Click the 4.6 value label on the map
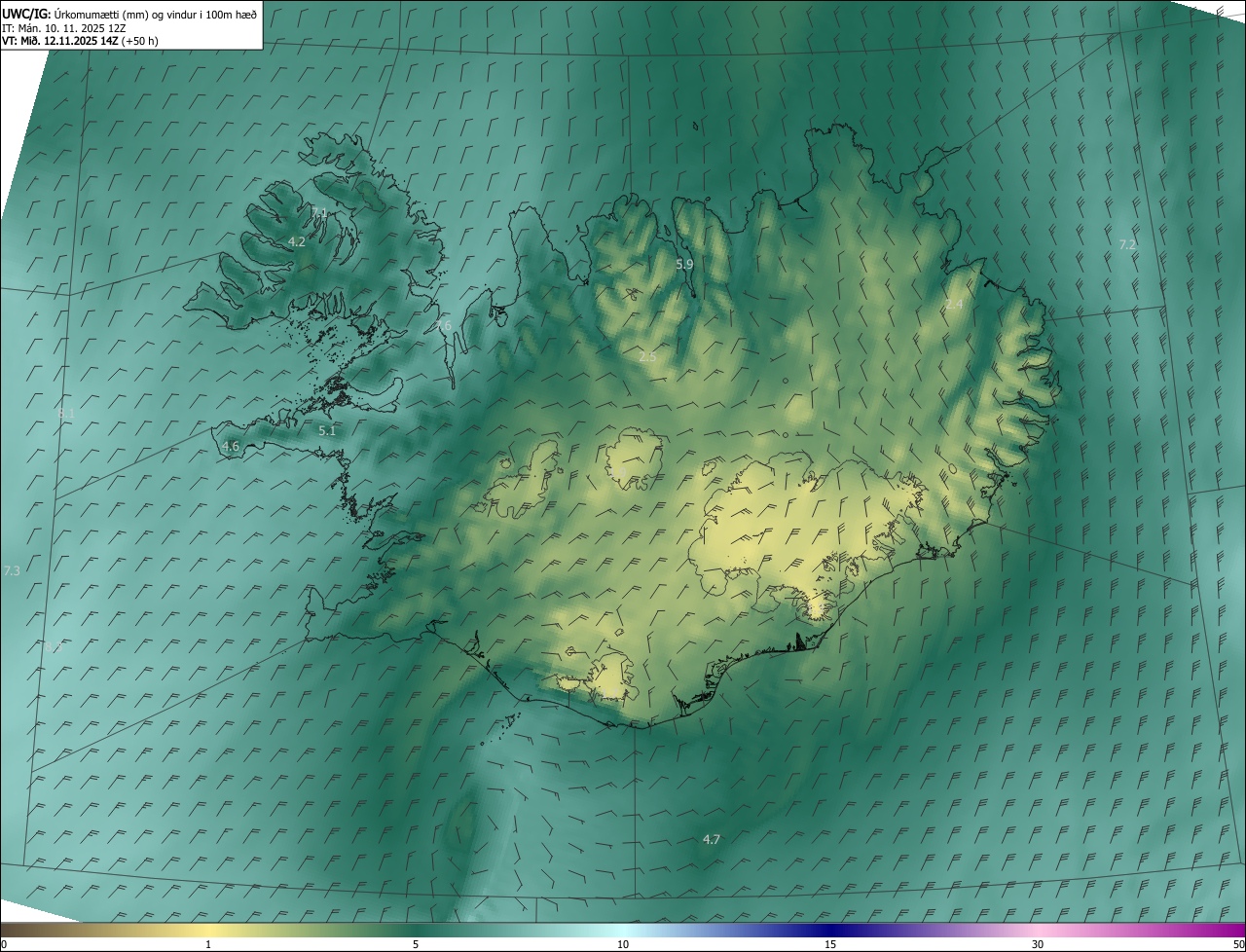The width and height of the screenshot is (1246, 952). pos(231,447)
